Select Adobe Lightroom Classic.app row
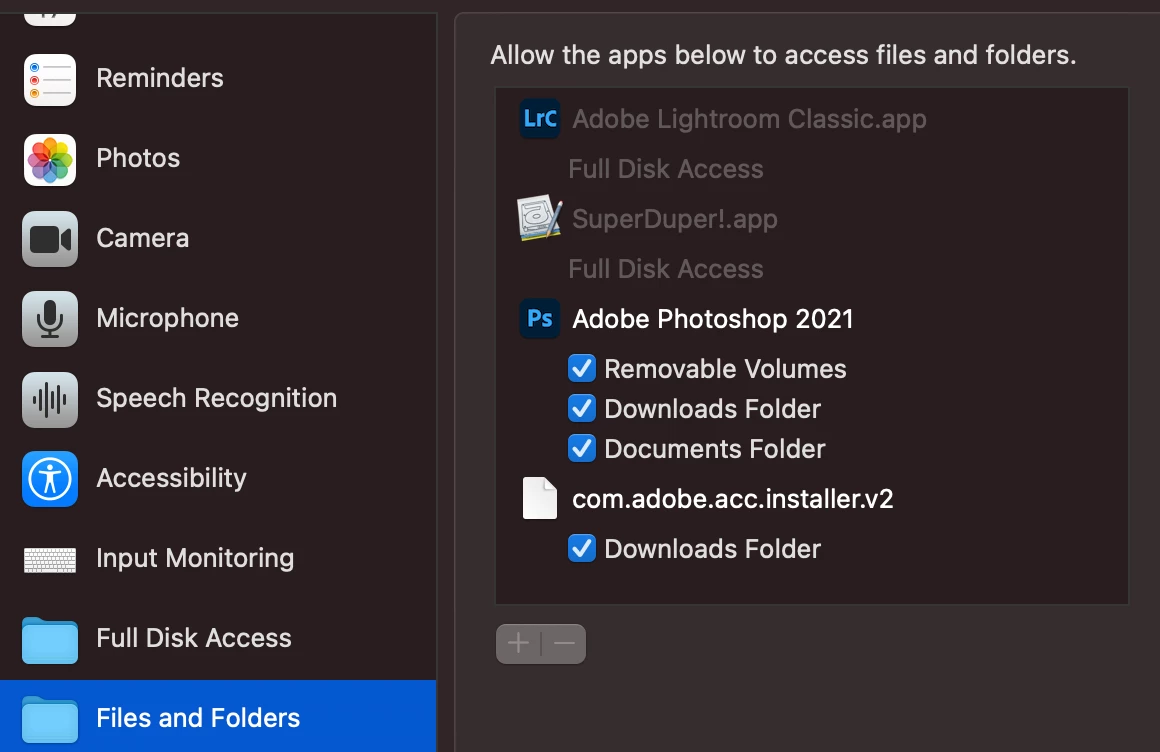 point(812,118)
